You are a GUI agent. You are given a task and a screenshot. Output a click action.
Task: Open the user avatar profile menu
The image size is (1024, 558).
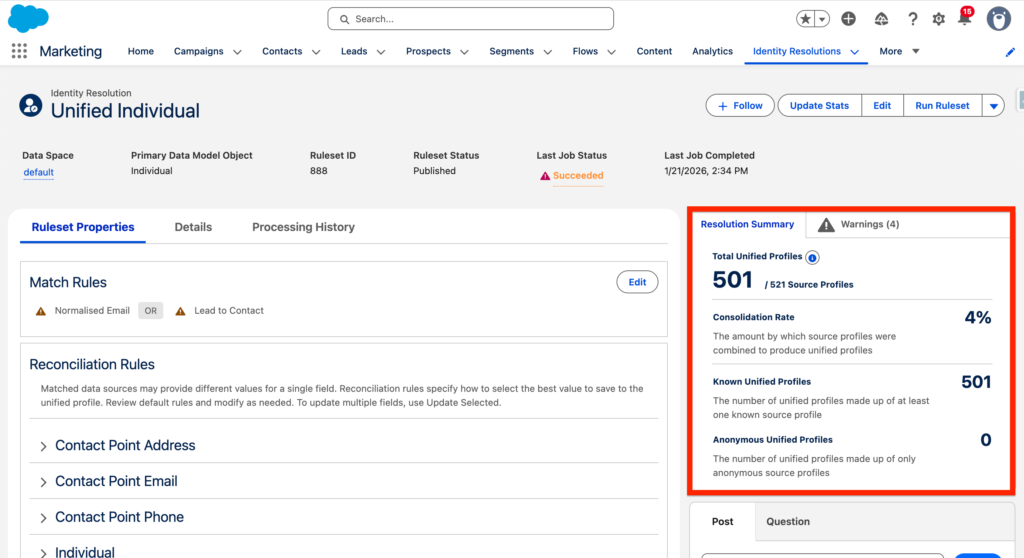click(998, 19)
